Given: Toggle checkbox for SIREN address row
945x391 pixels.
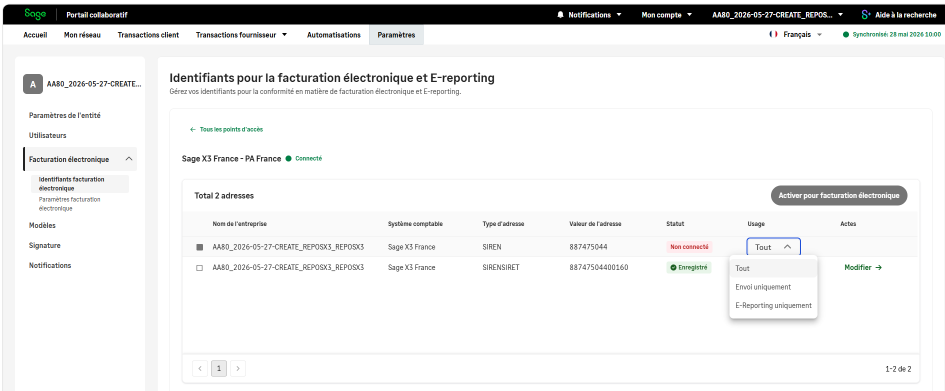Looking at the screenshot, I should pos(199,247).
